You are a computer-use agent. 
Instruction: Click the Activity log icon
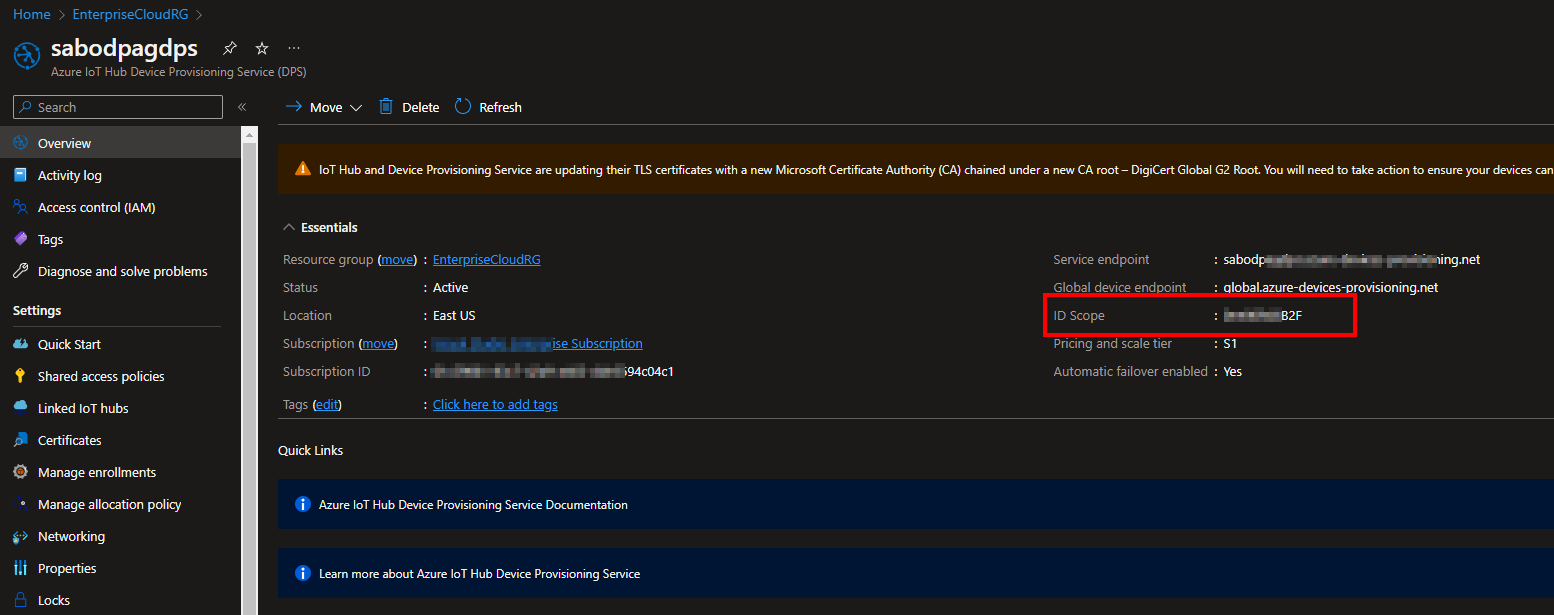pyautogui.click(x=20, y=175)
